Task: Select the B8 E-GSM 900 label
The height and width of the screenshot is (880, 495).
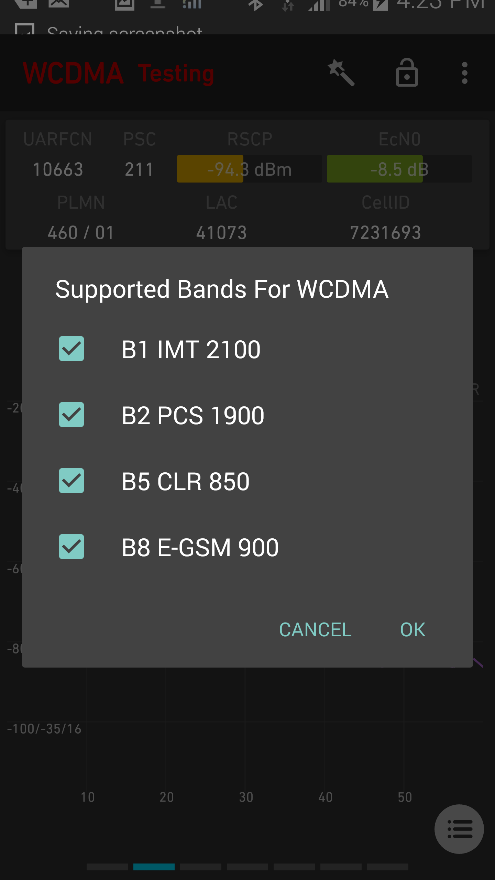Action: coord(200,547)
